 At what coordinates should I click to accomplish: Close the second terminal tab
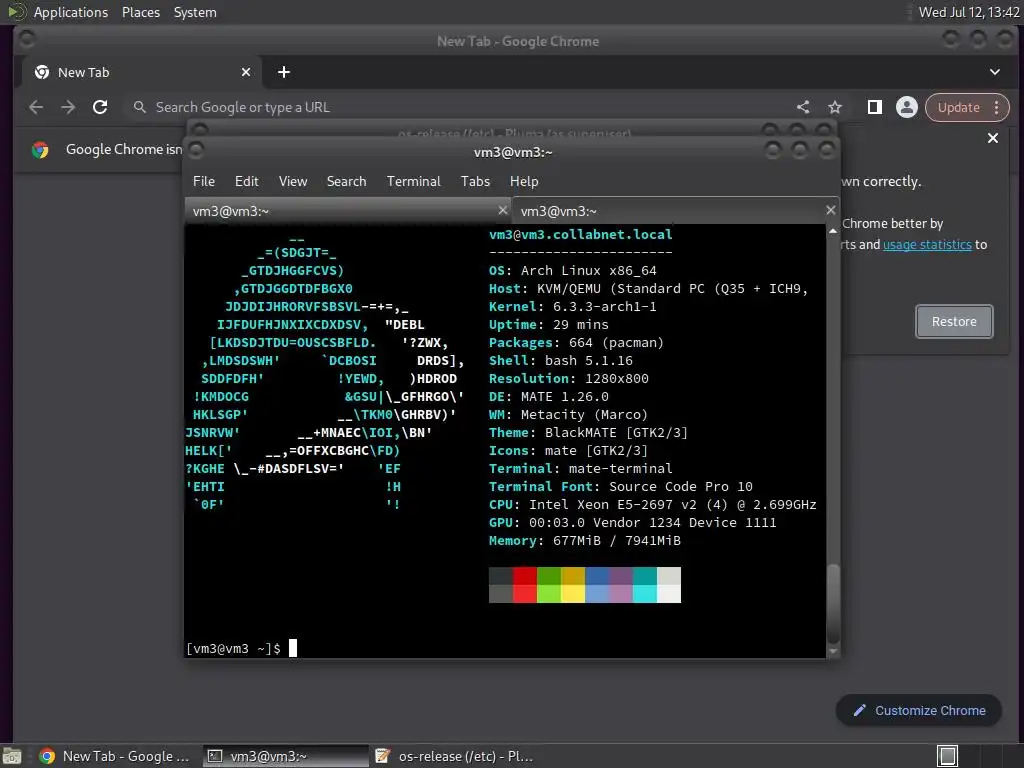point(830,210)
